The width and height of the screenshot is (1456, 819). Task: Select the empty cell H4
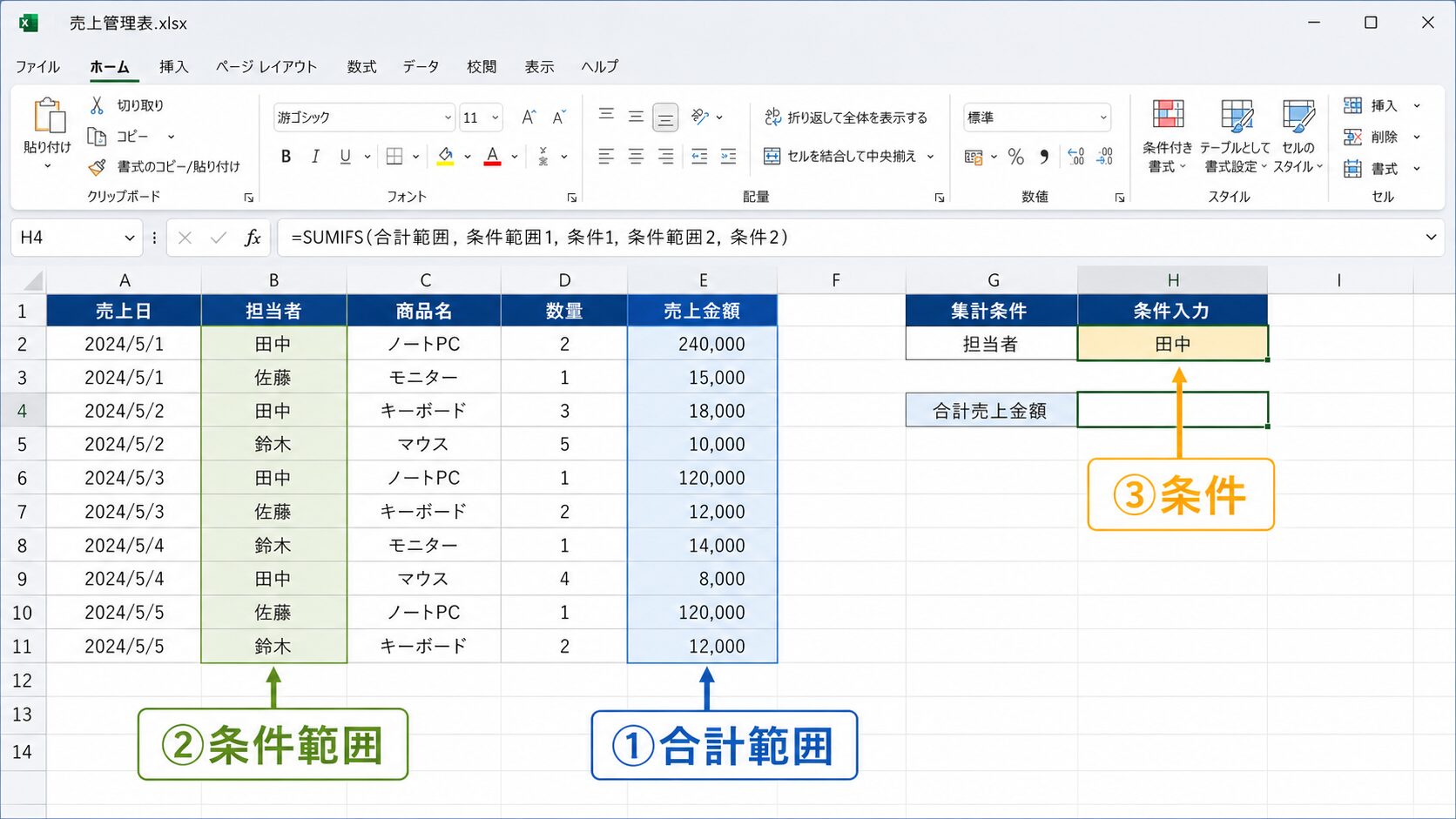click(1172, 410)
